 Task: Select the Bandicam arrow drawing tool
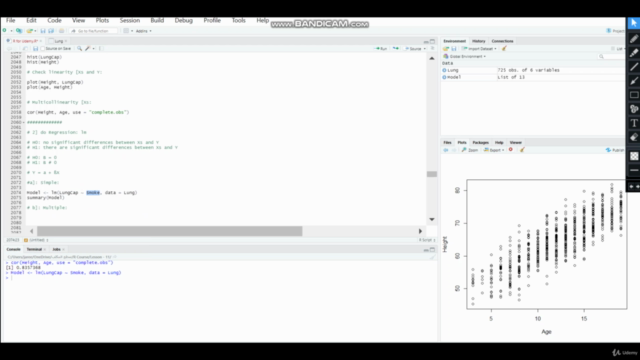coord(633,81)
